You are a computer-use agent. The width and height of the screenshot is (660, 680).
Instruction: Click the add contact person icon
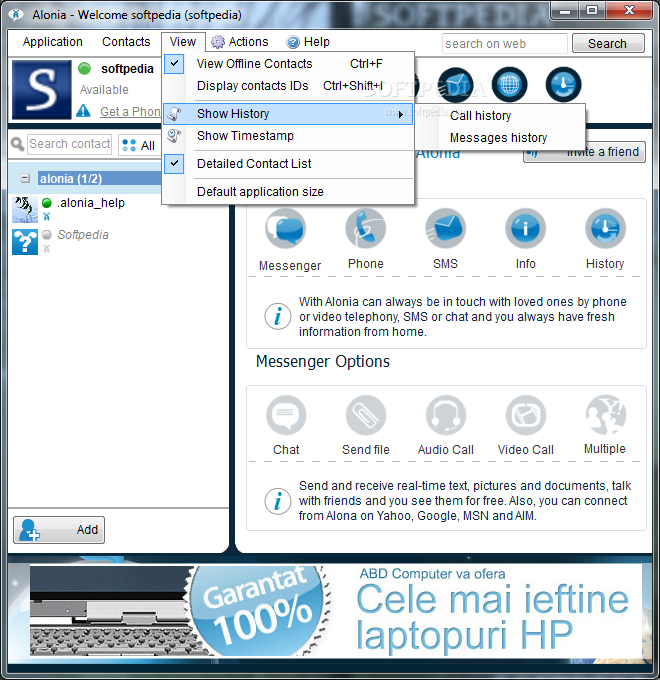click(29, 530)
